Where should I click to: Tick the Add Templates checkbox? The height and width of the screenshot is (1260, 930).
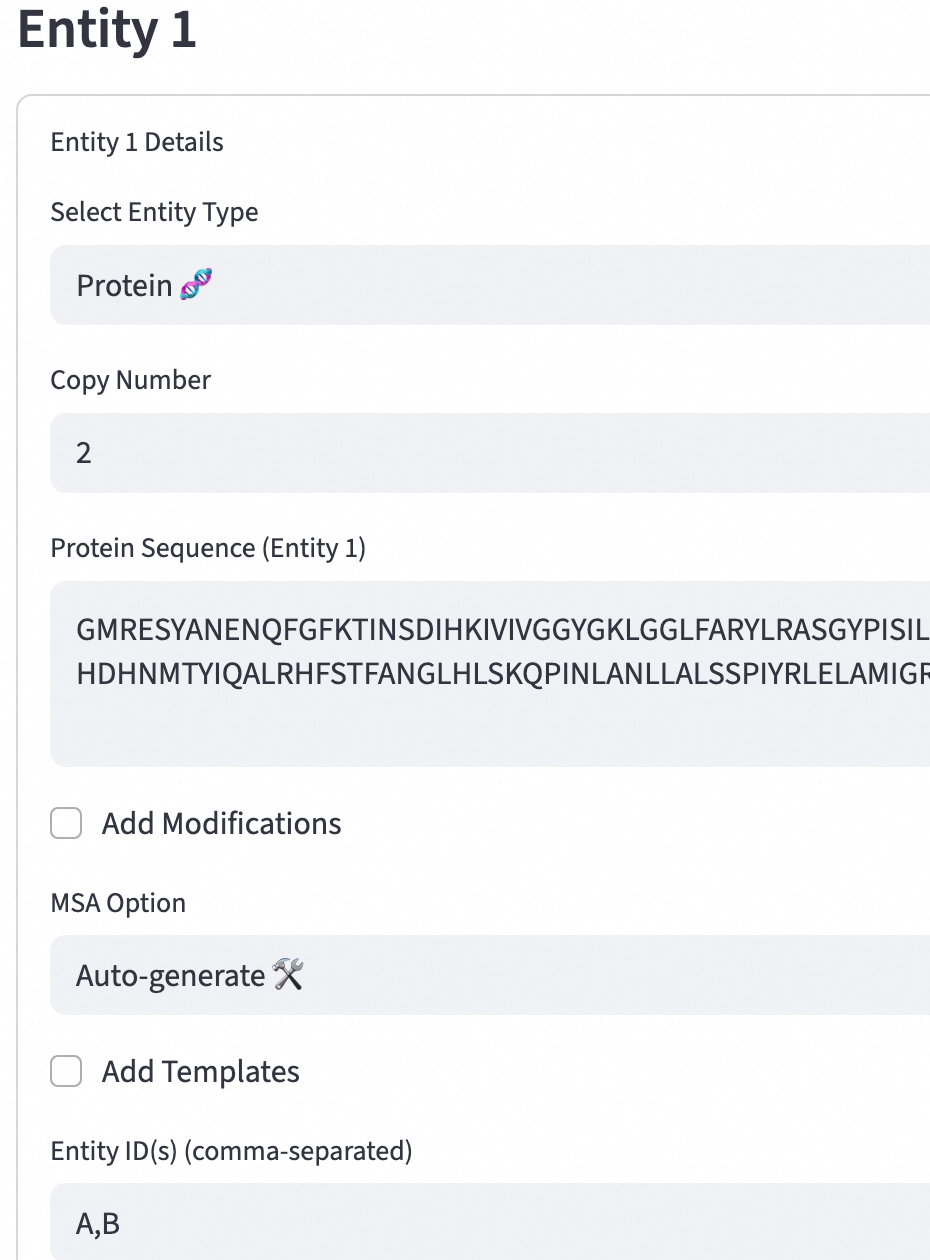[x=66, y=1072]
